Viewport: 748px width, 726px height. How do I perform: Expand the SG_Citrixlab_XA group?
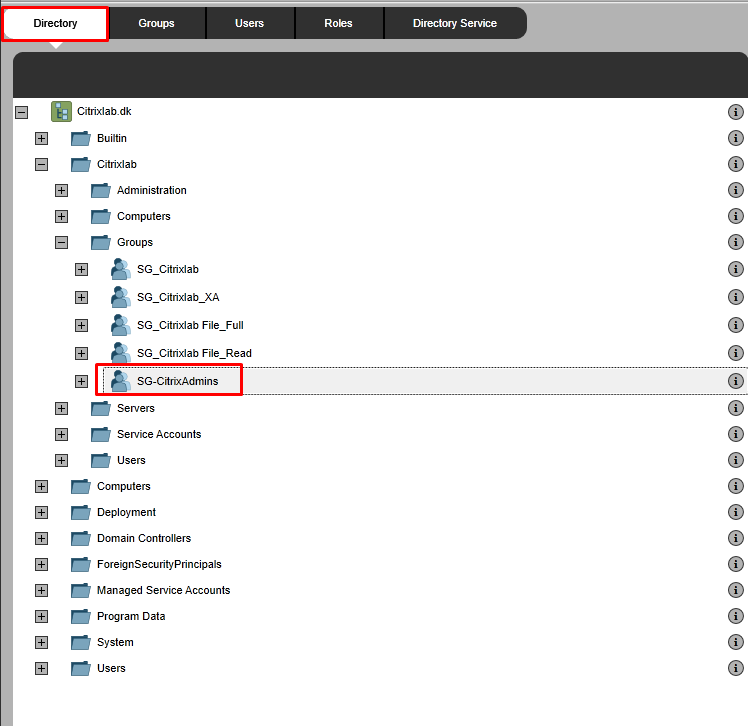click(82, 298)
